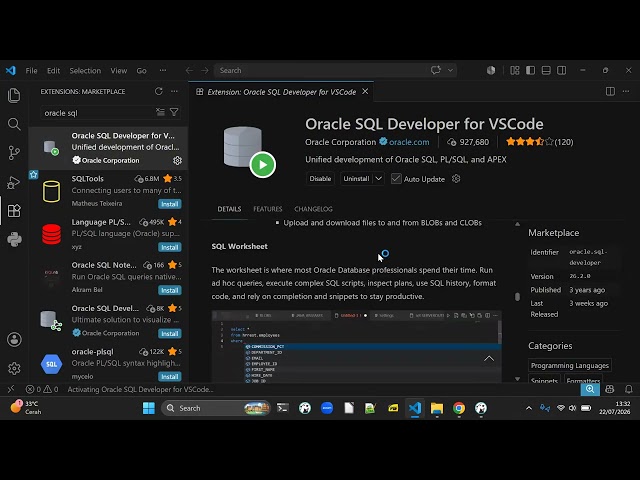Open manage gear for Oracle SQL Developer item
Screen dimensions: 640x480
(177, 160)
